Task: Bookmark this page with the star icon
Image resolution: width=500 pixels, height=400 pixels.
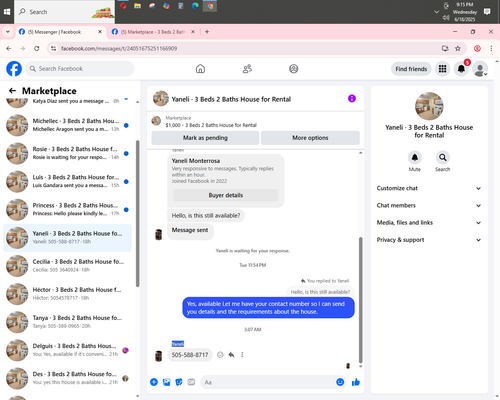Action: 458,48
